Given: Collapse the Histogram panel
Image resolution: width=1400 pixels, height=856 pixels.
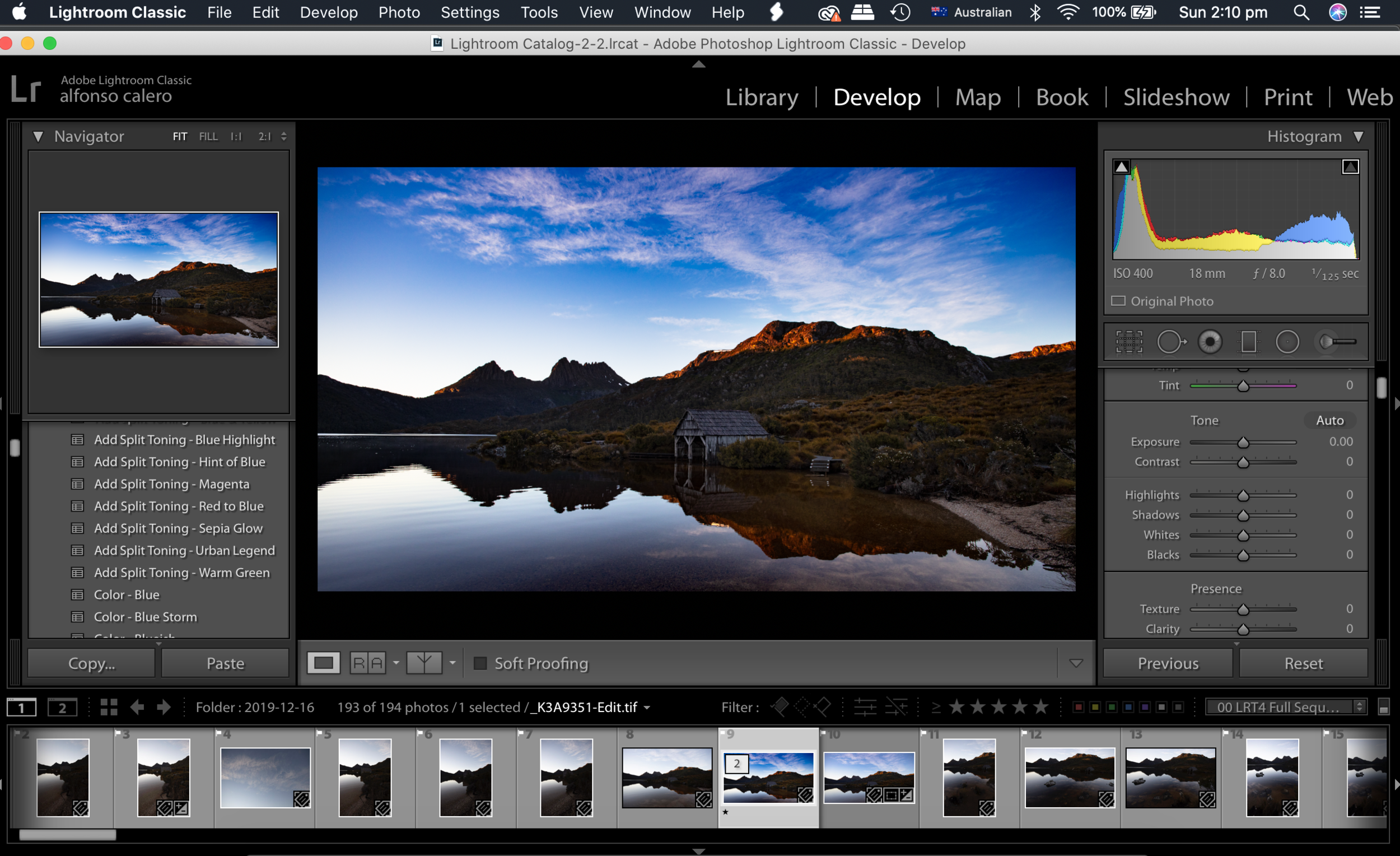Looking at the screenshot, I should [x=1358, y=137].
